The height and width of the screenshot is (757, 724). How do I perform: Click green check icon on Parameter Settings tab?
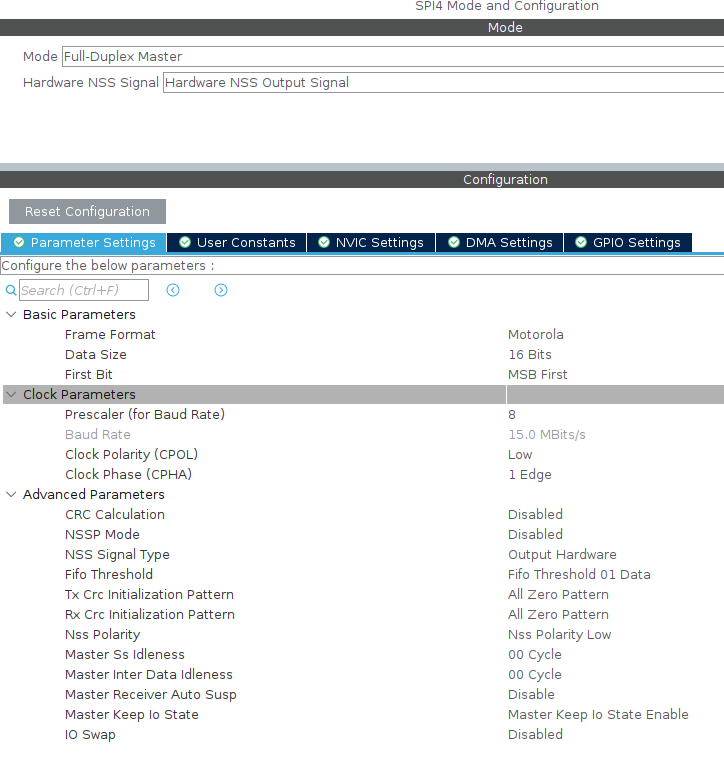19,242
